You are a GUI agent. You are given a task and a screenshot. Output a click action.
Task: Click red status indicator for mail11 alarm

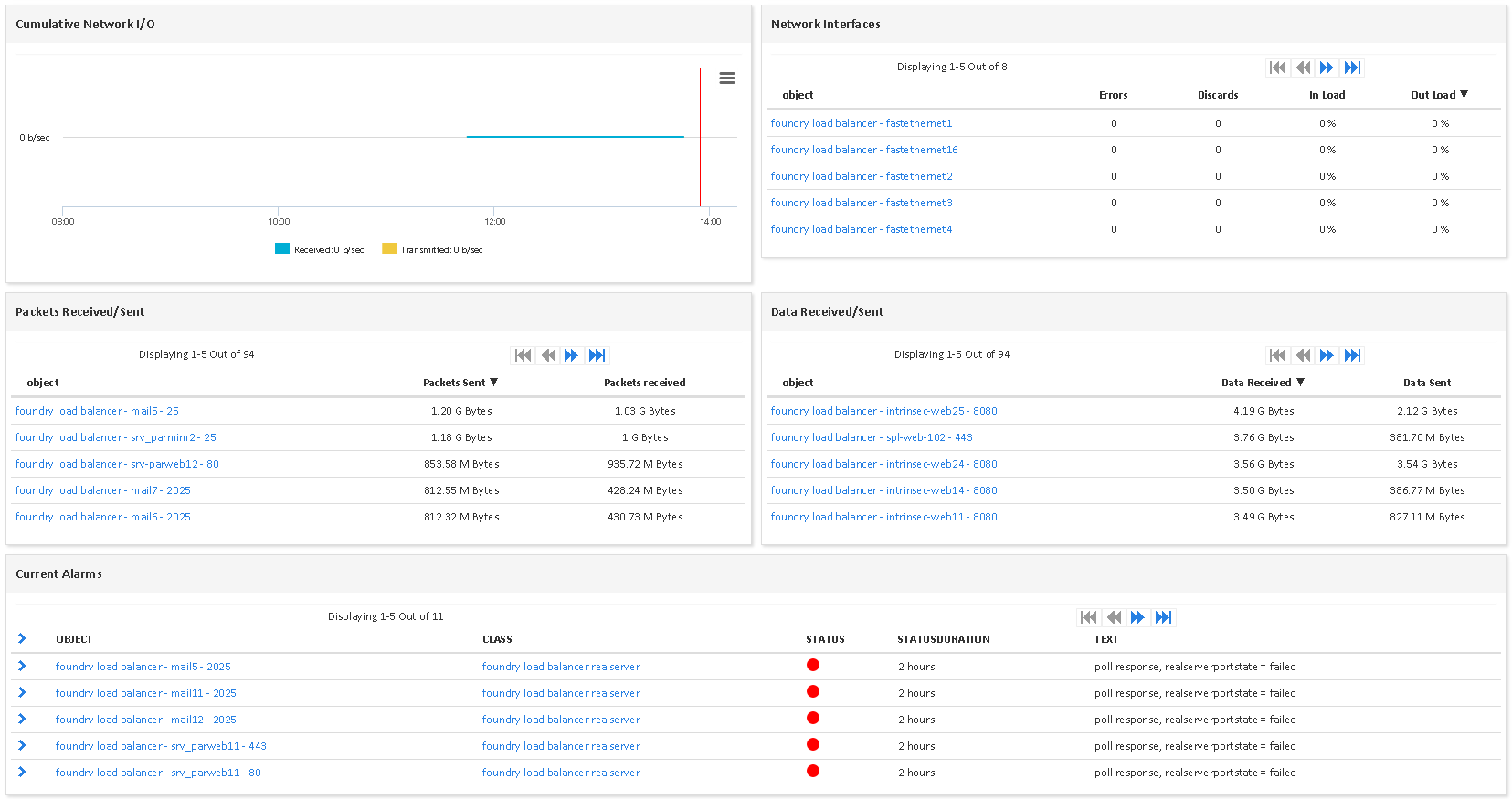coord(813,692)
